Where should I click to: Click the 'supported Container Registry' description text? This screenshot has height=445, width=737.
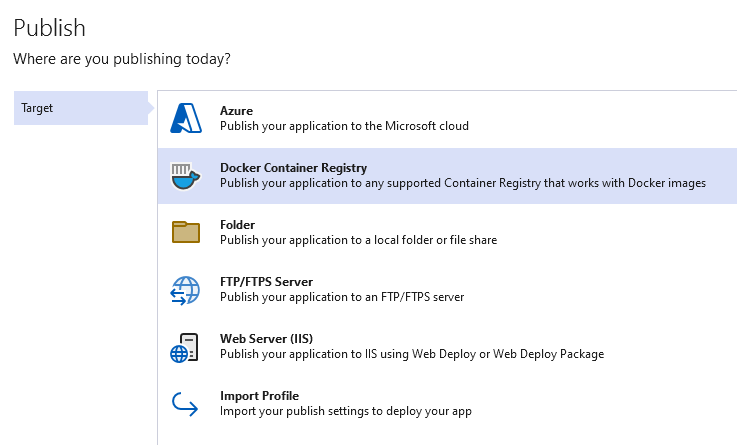(x=463, y=183)
